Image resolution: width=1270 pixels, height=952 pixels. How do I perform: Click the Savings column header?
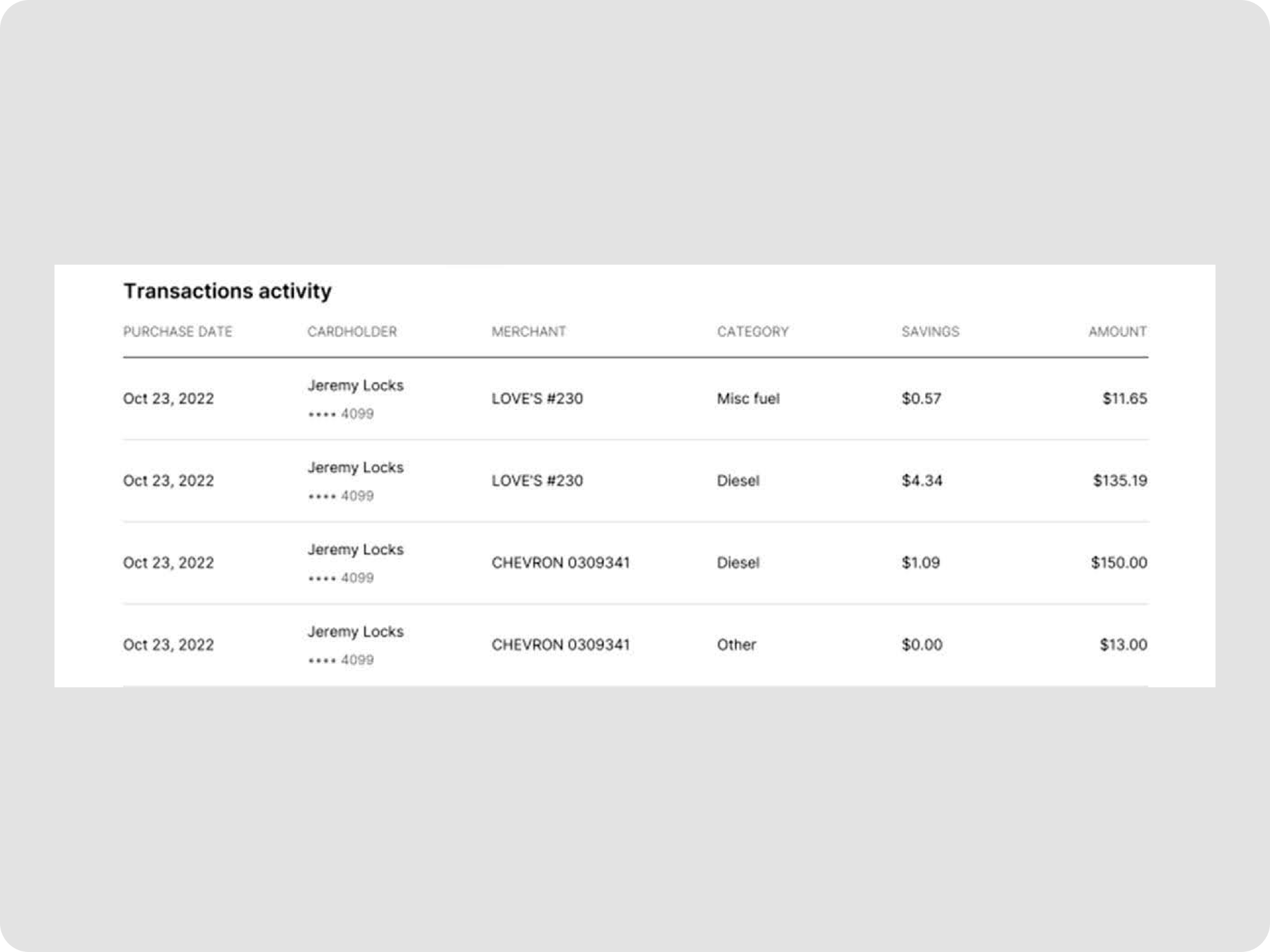tap(930, 332)
